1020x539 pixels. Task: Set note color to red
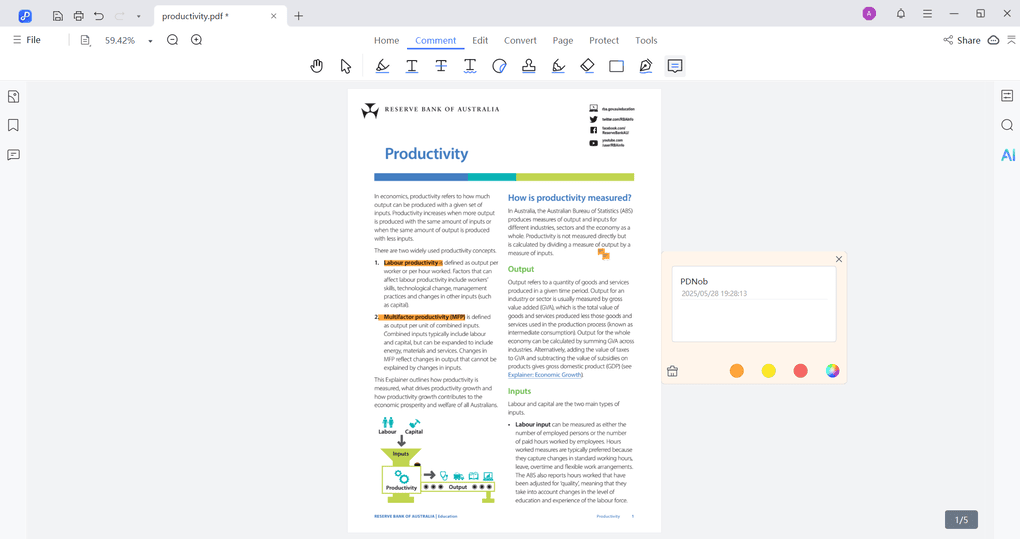(x=800, y=371)
